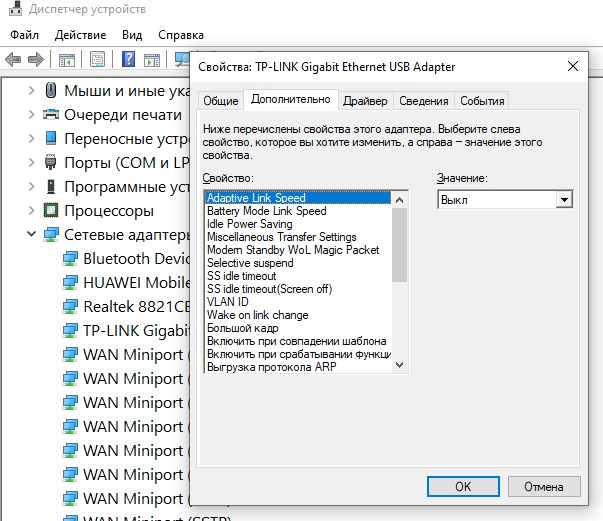603x521 pixels.
Task: Click the Отмена button
Action: point(544,486)
